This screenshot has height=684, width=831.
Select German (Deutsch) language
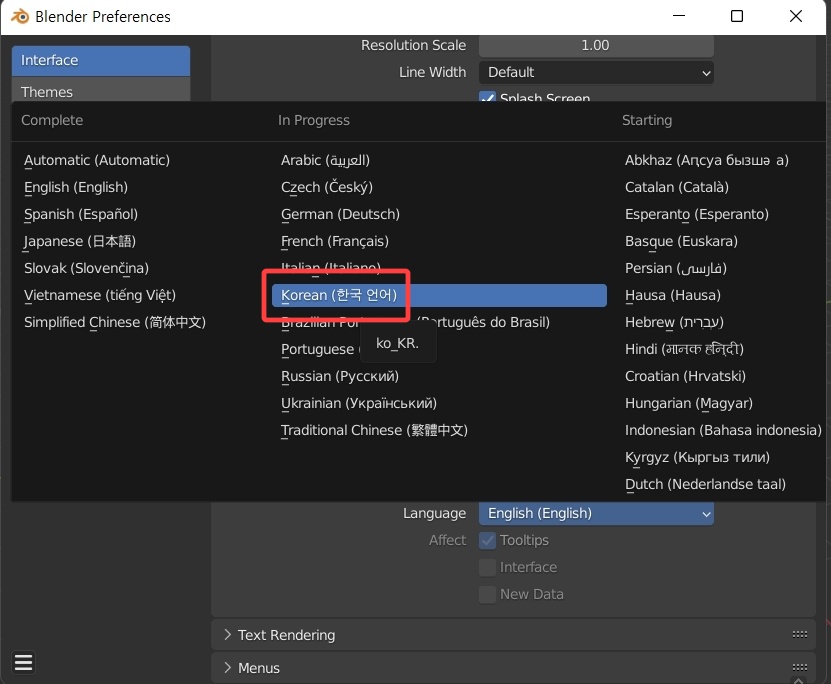coord(340,214)
